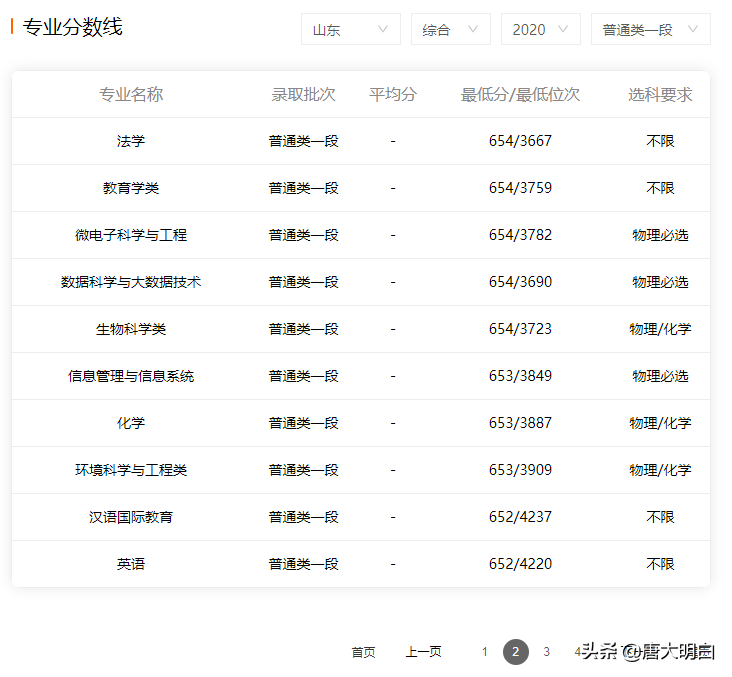This screenshot has height=677, width=732.
Task: Go to 首页 first page
Action: (363, 652)
